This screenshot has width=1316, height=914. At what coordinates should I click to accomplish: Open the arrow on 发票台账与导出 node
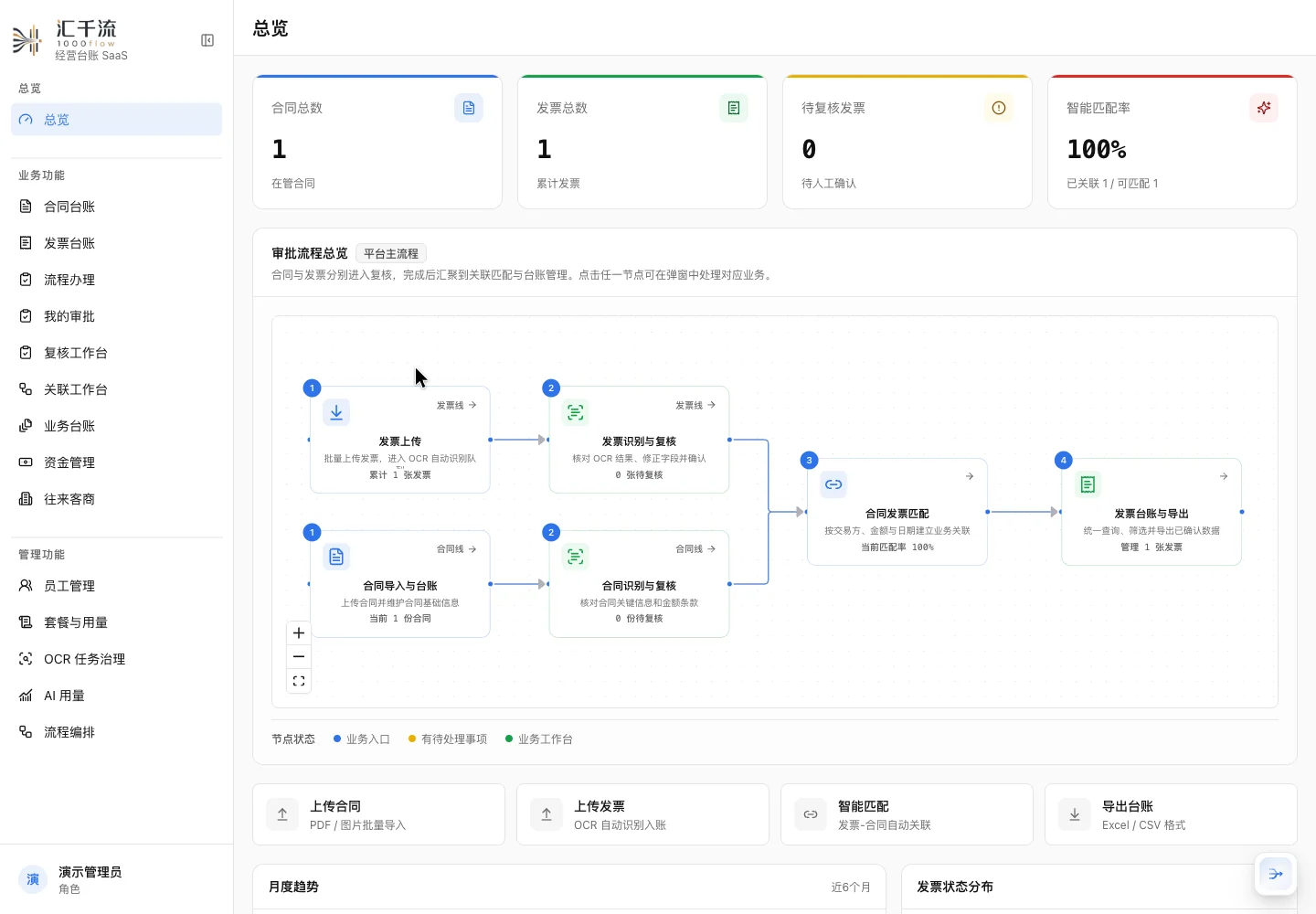(x=1224, y=476)
